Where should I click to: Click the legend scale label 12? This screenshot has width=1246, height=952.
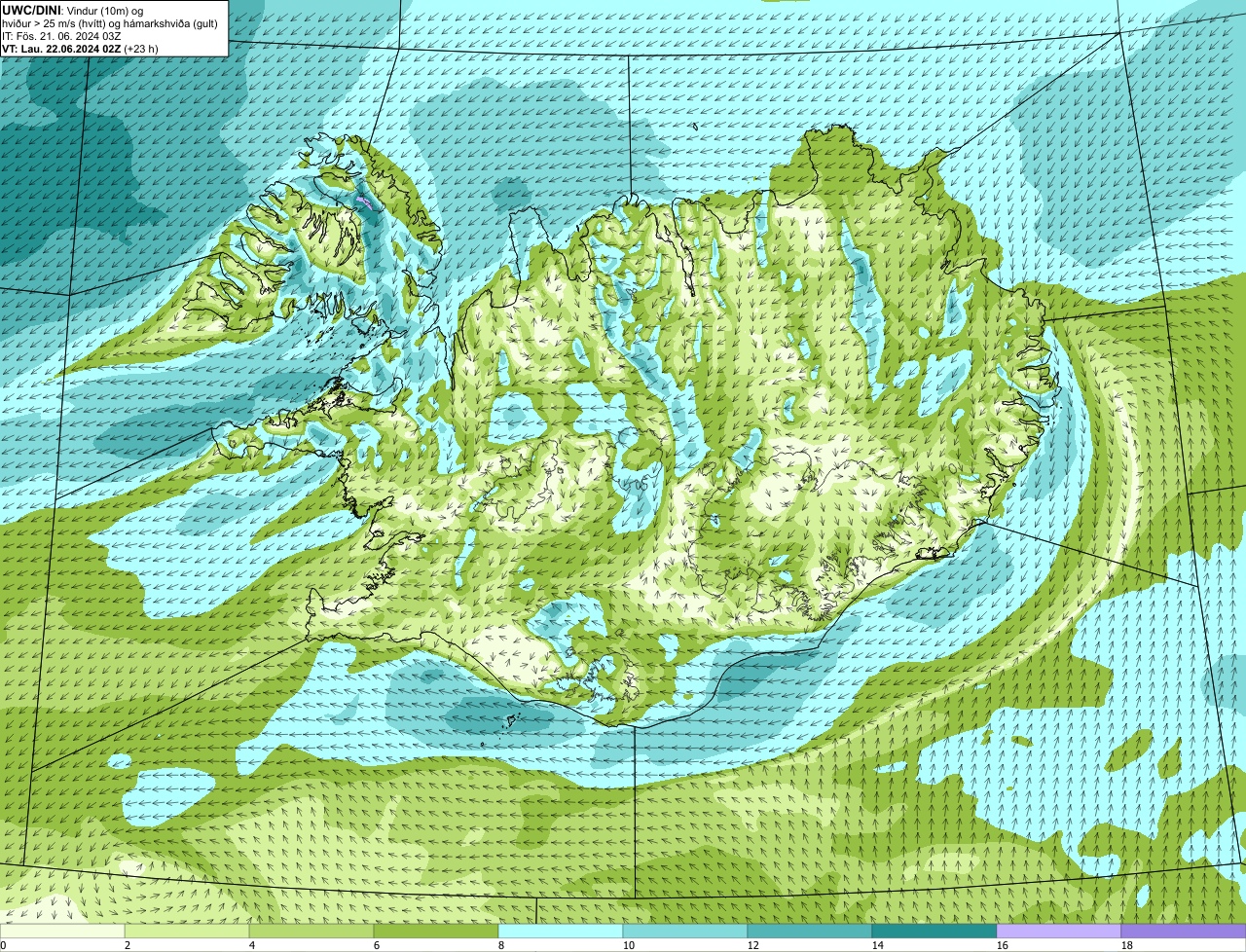point(752,945)
